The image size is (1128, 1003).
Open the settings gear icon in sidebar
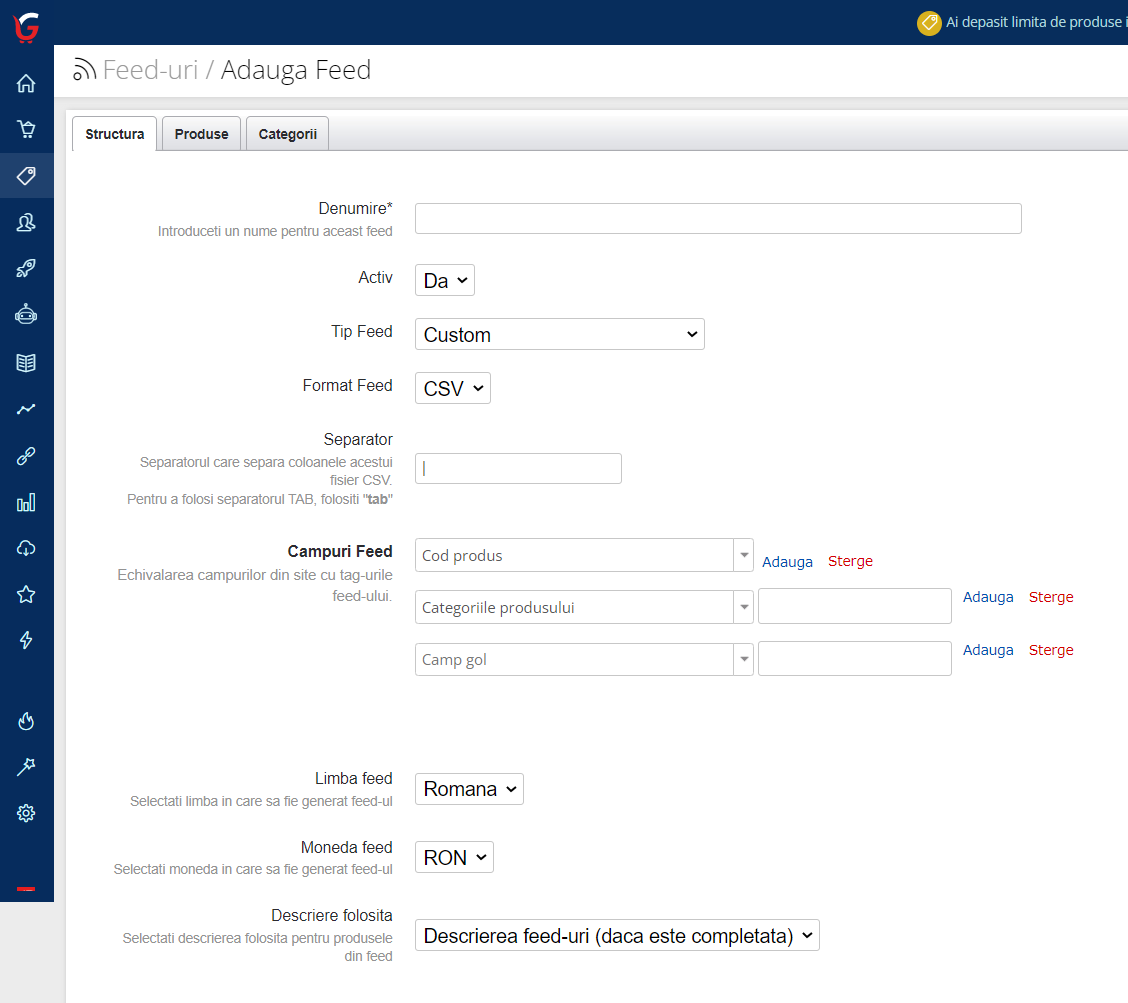click(x=26, y=813)
